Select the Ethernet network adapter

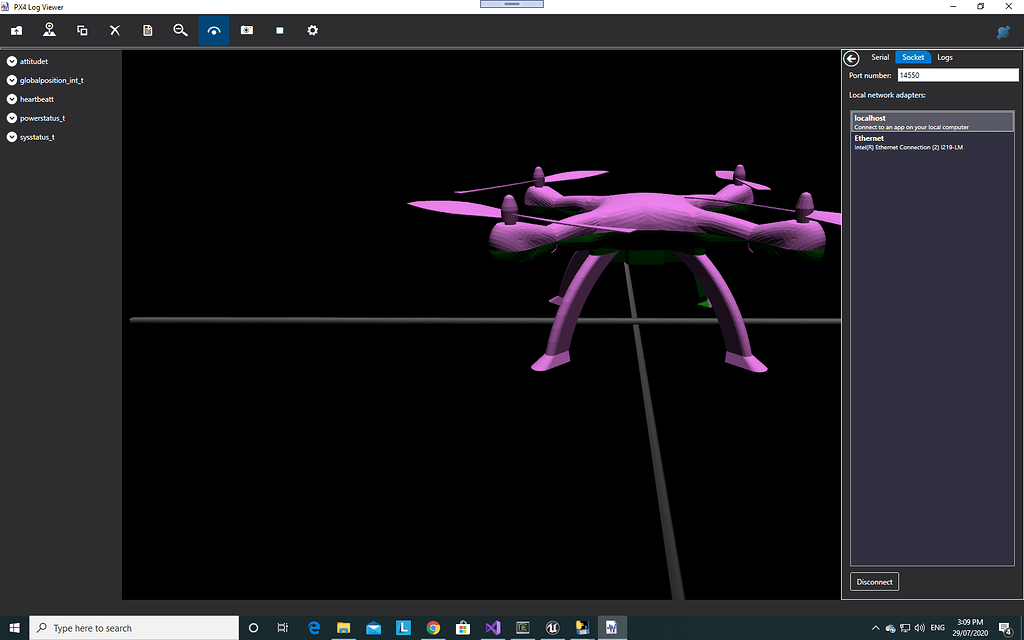931,141
